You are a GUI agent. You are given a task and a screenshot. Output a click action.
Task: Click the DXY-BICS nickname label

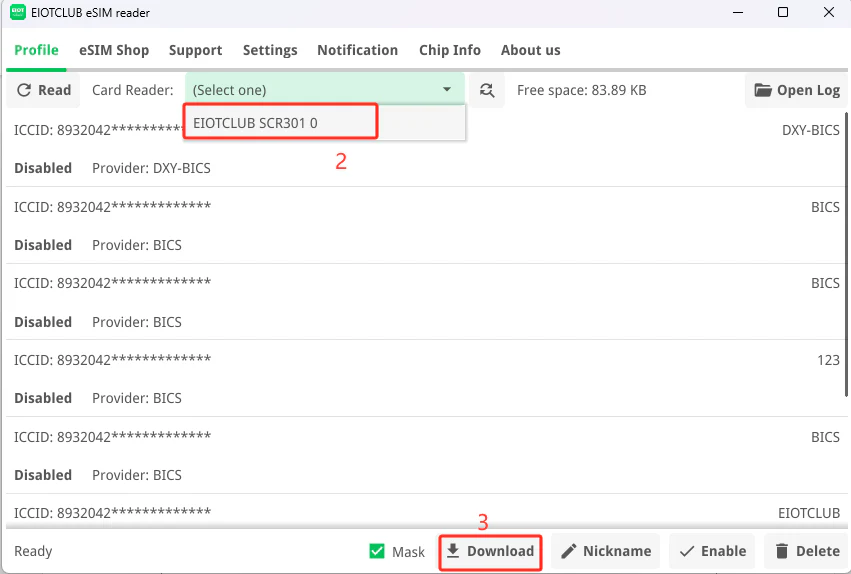(810, 130)
